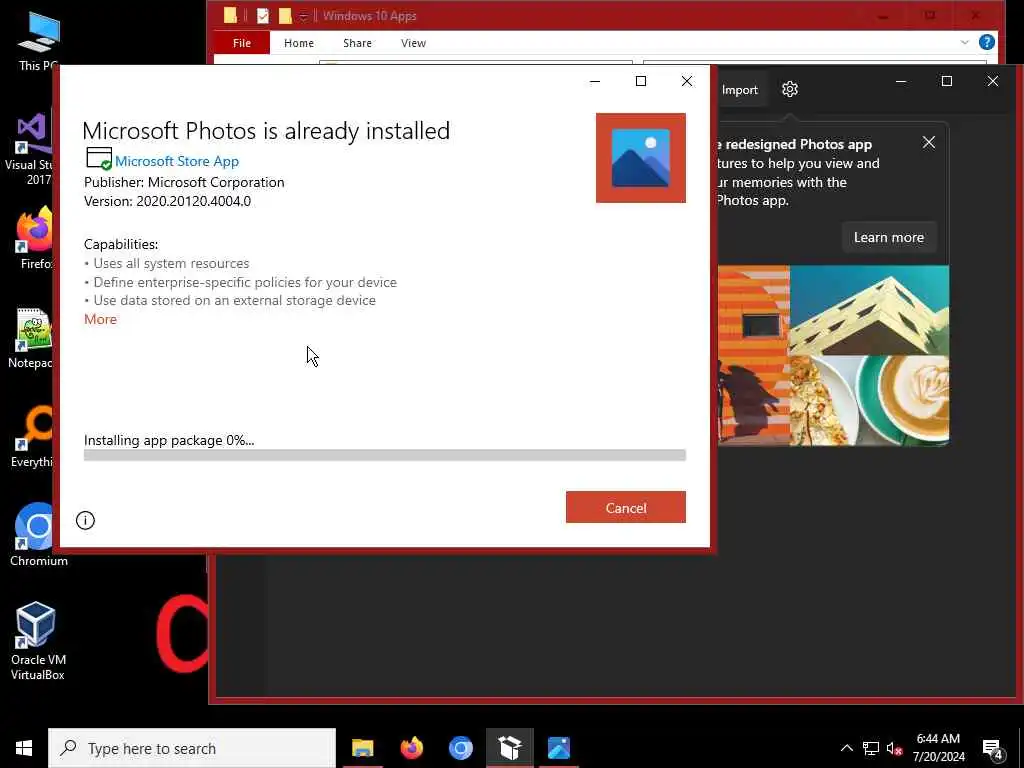The image size is (1024, 768).
Task: Click "Use data stored on an external storage device"
Action: (x=234, y=300)
